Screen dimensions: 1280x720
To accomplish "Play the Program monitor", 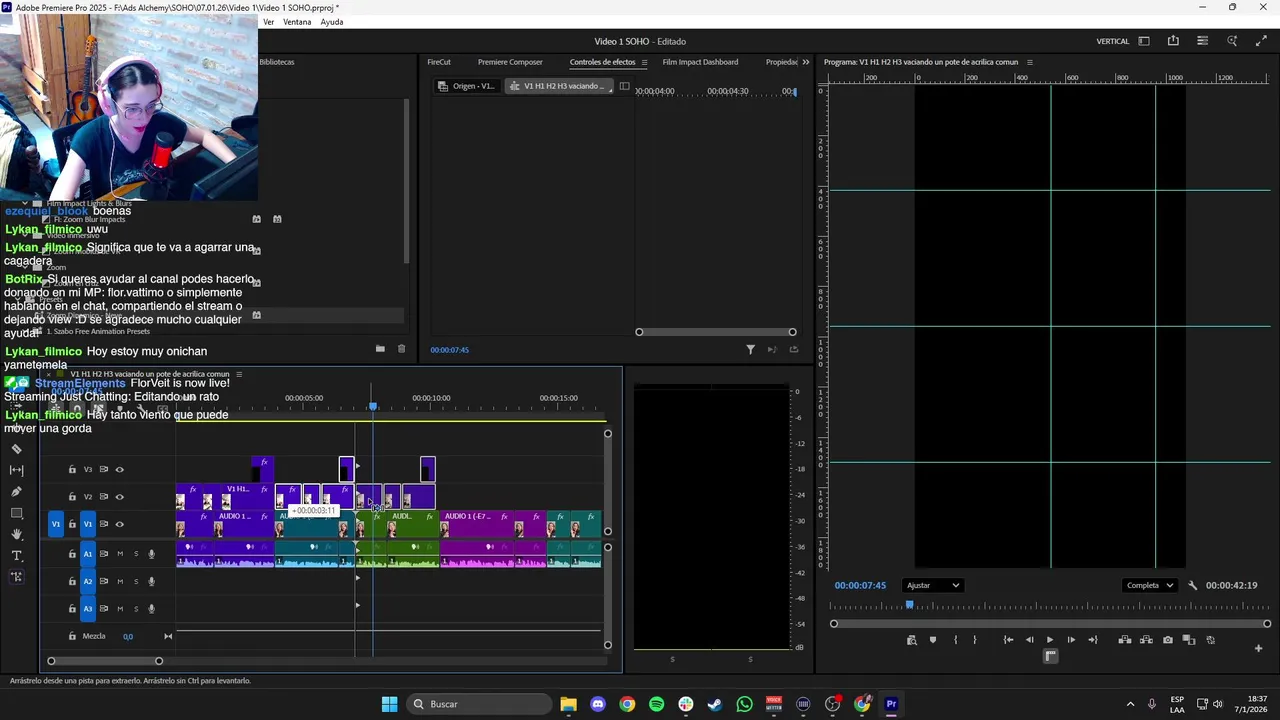I will pyautogui.click(x=1049, y=640).
